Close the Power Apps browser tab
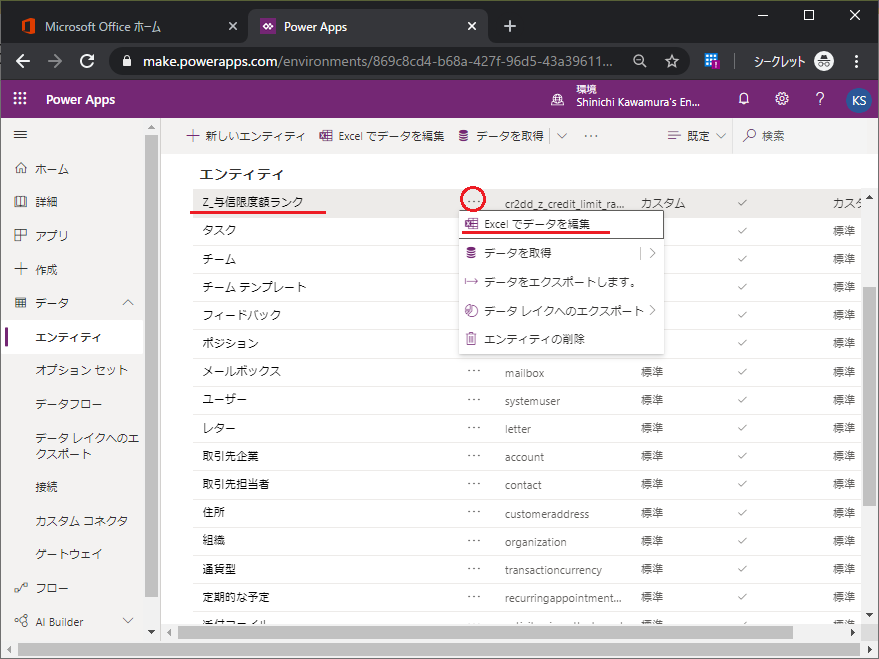The width and height of the screenshot is (879, 659). tap(472, 26)
